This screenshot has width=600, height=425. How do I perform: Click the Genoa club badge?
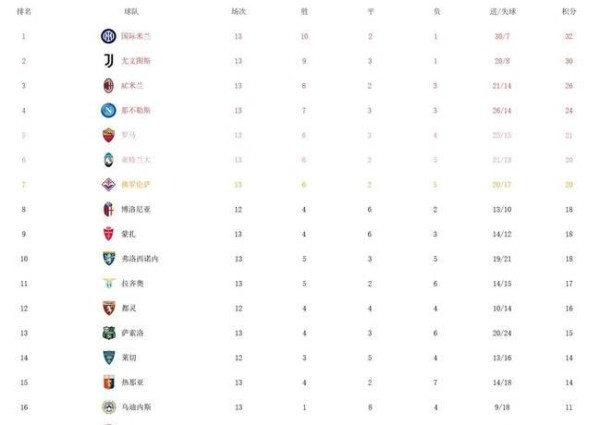108,382
